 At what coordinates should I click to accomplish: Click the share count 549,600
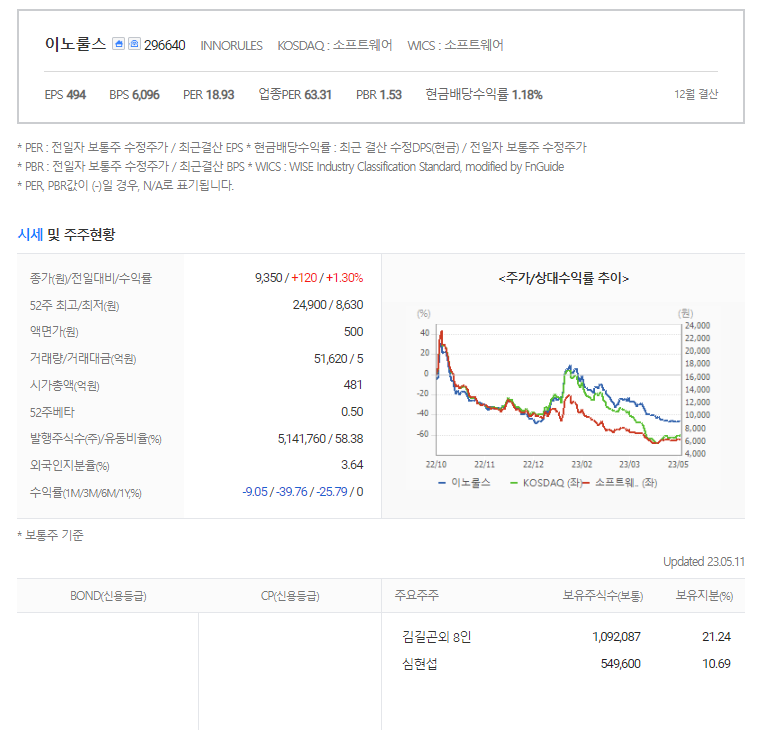621,664
